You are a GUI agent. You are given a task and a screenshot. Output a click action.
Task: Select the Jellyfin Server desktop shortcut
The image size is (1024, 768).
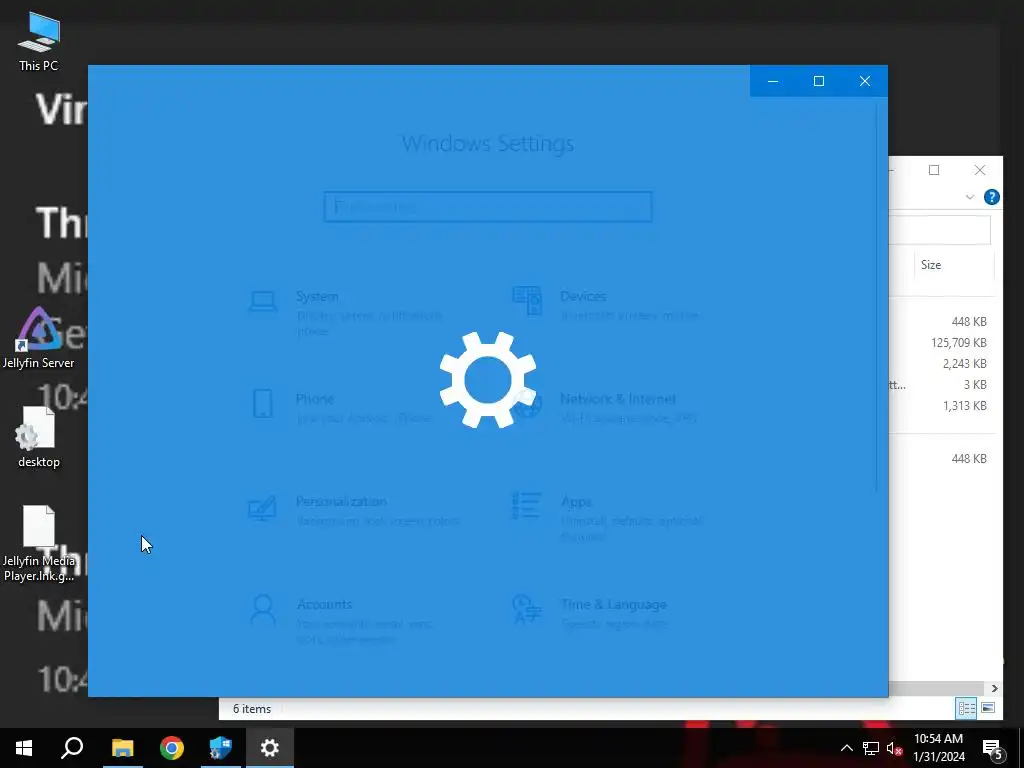click(39, 338)
